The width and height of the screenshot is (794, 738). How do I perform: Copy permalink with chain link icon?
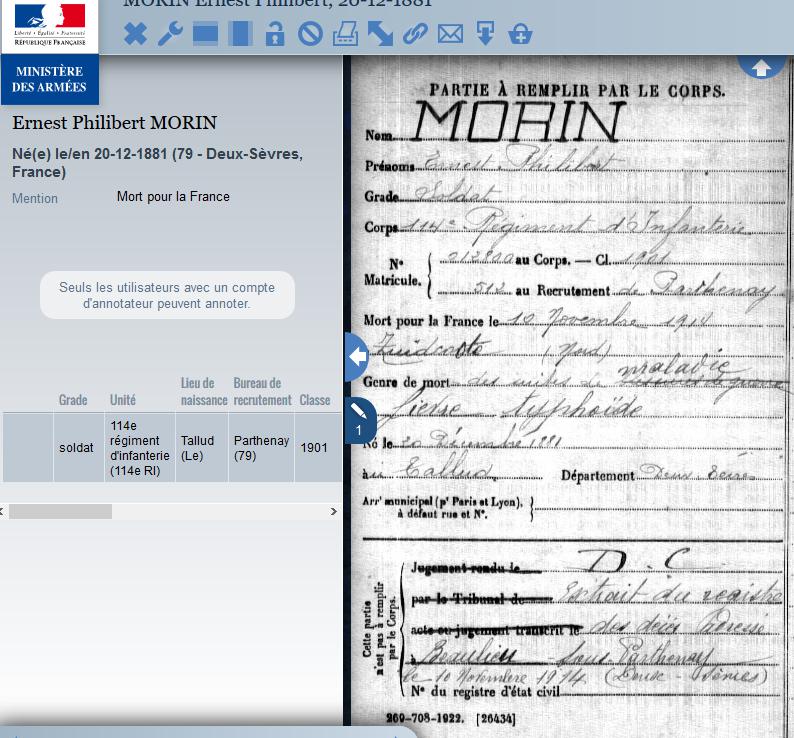point(415,34)
